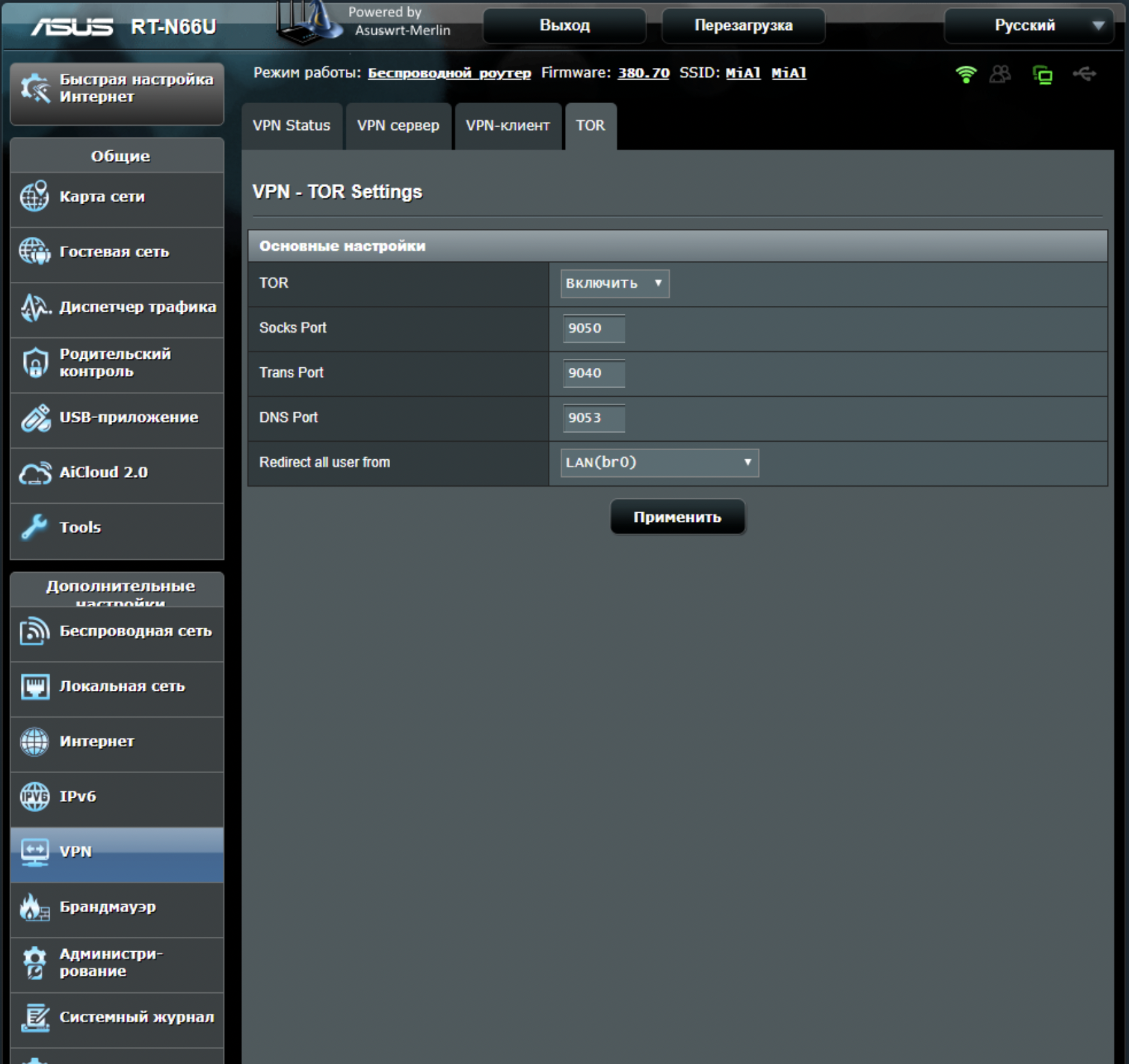This screenshot has height=1064, width=1129.
Task: Click the DNS Port 9053 field
Action: (x=594, y=418)
